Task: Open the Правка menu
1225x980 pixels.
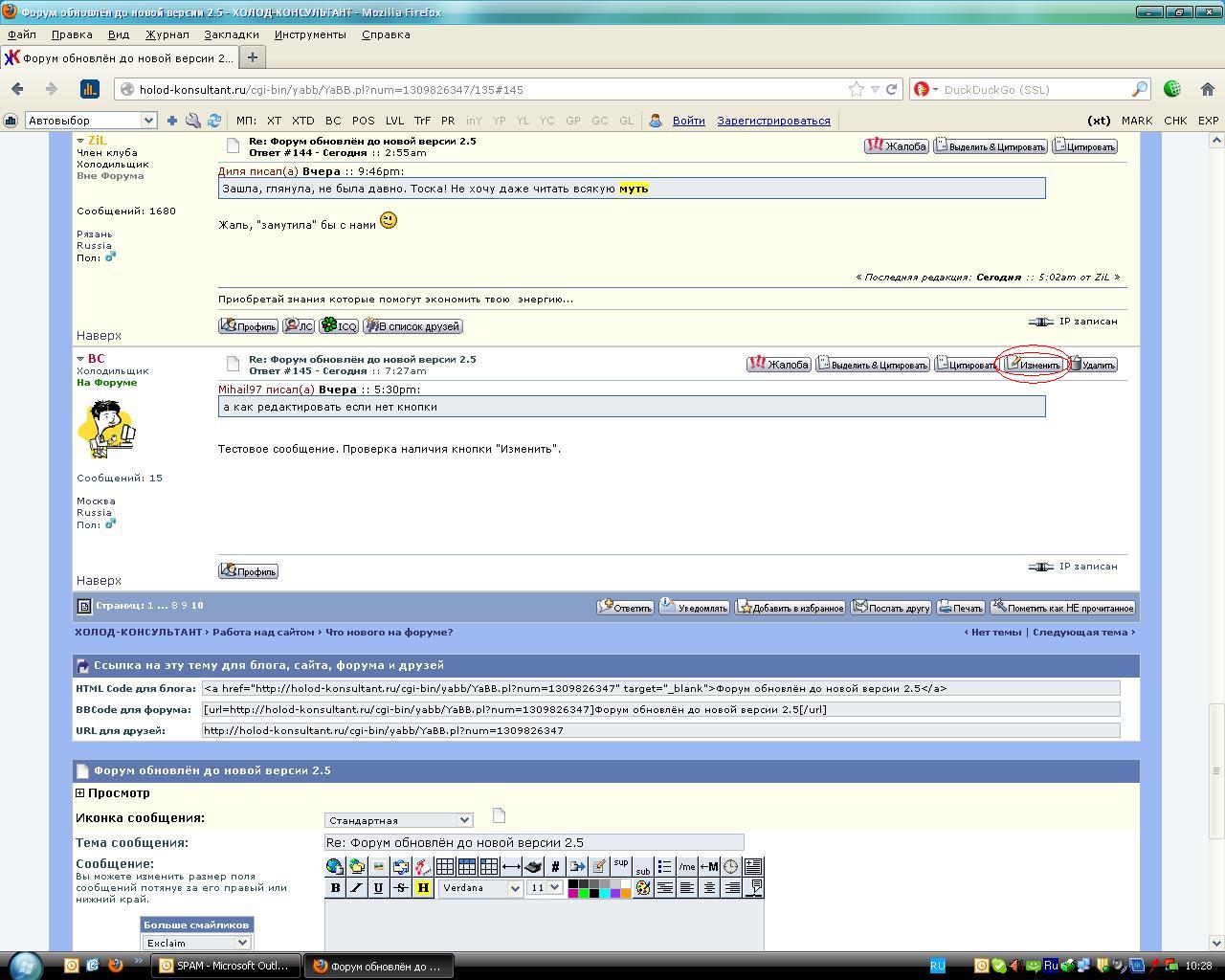Action: (72, 34)
